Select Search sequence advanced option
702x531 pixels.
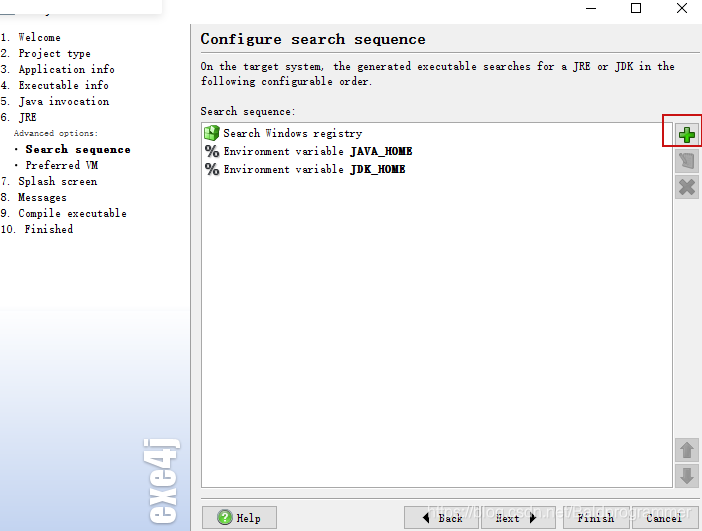[x=78, y=149]
